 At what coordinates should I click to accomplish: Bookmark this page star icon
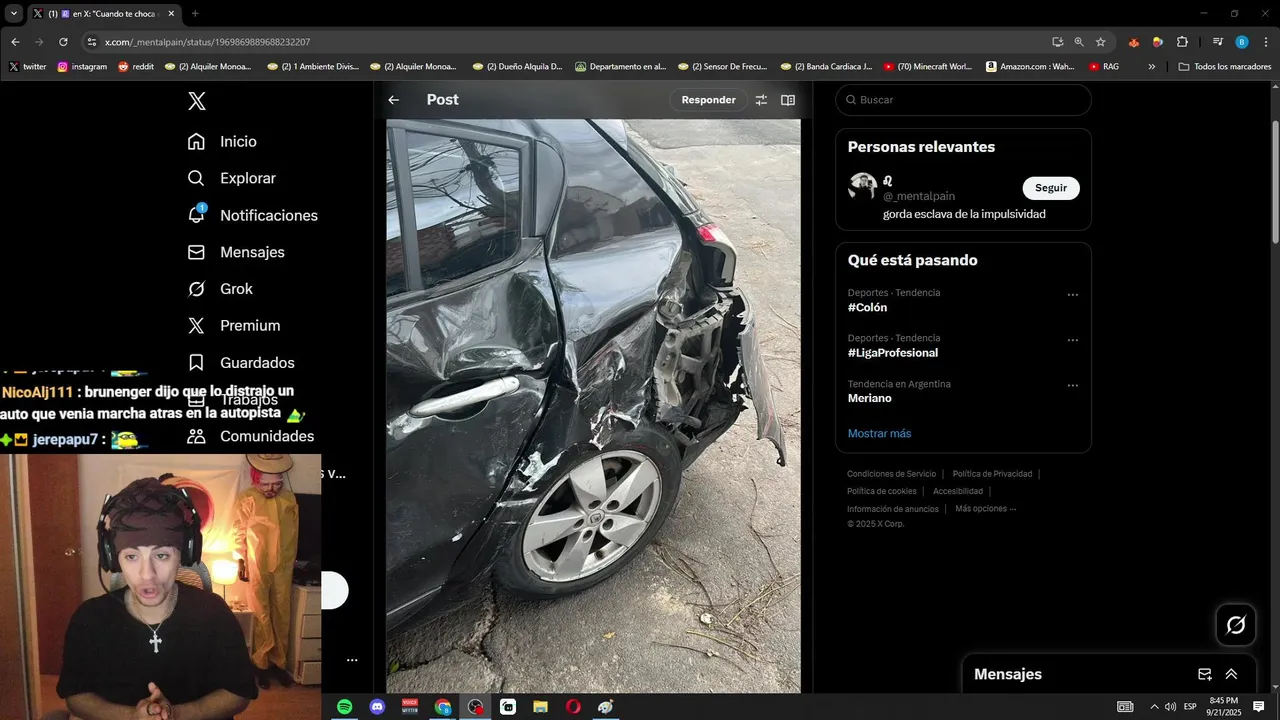(x=1101, y=42)
